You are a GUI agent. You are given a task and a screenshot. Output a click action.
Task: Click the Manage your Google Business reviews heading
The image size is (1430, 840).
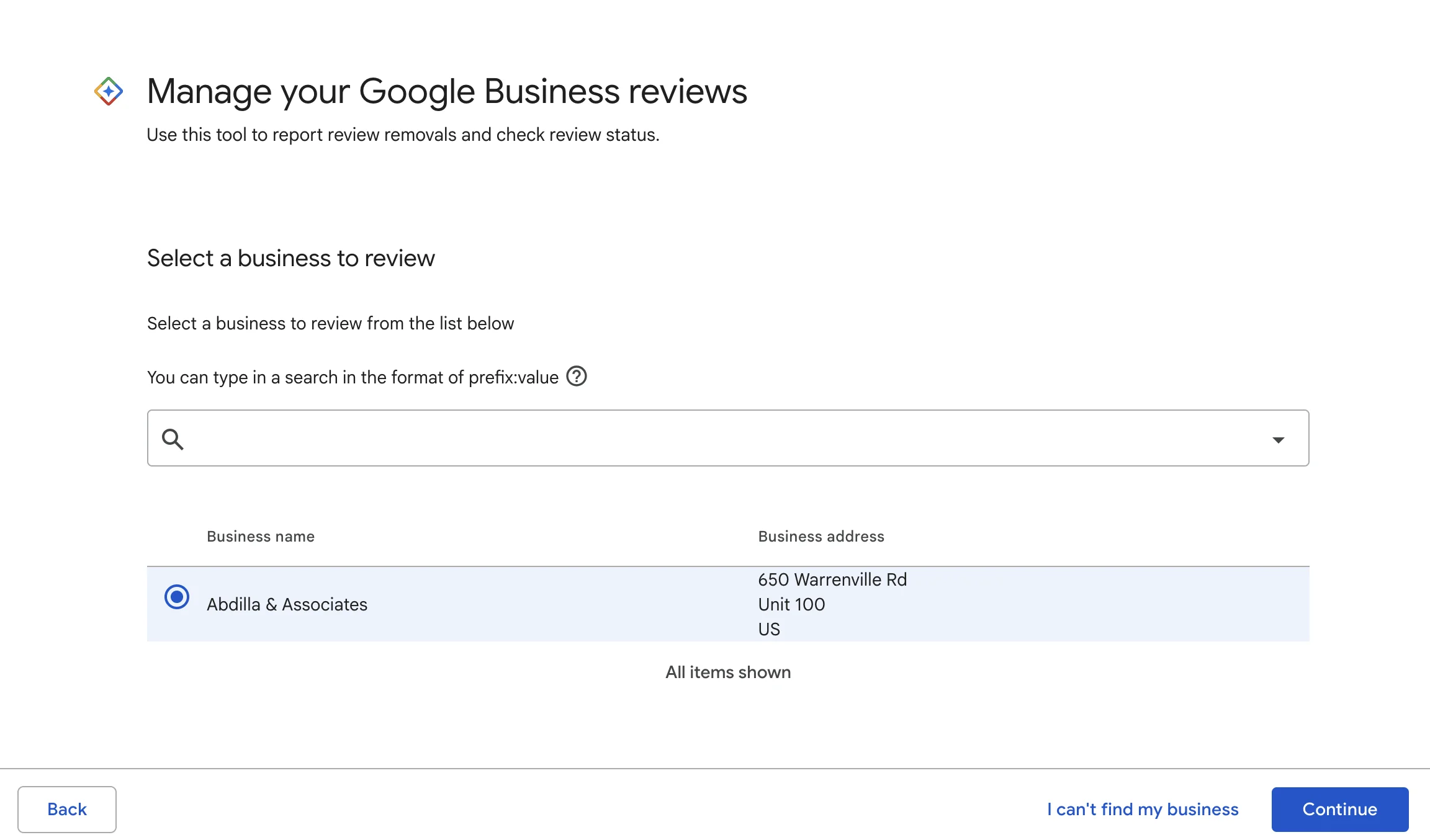click(x=447, y=91)
